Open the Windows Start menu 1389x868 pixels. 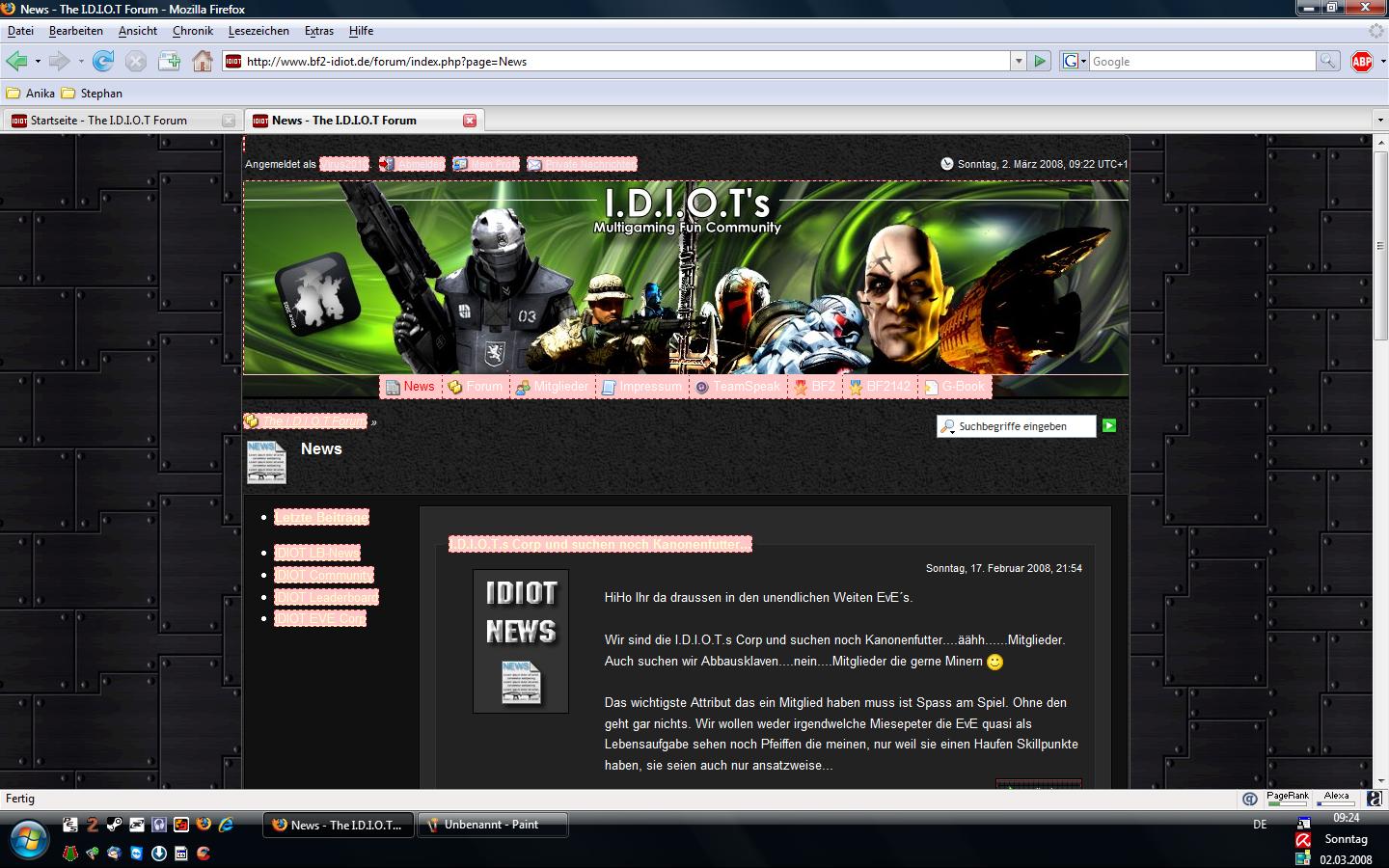pyautogui.click(x=27, y=838)
